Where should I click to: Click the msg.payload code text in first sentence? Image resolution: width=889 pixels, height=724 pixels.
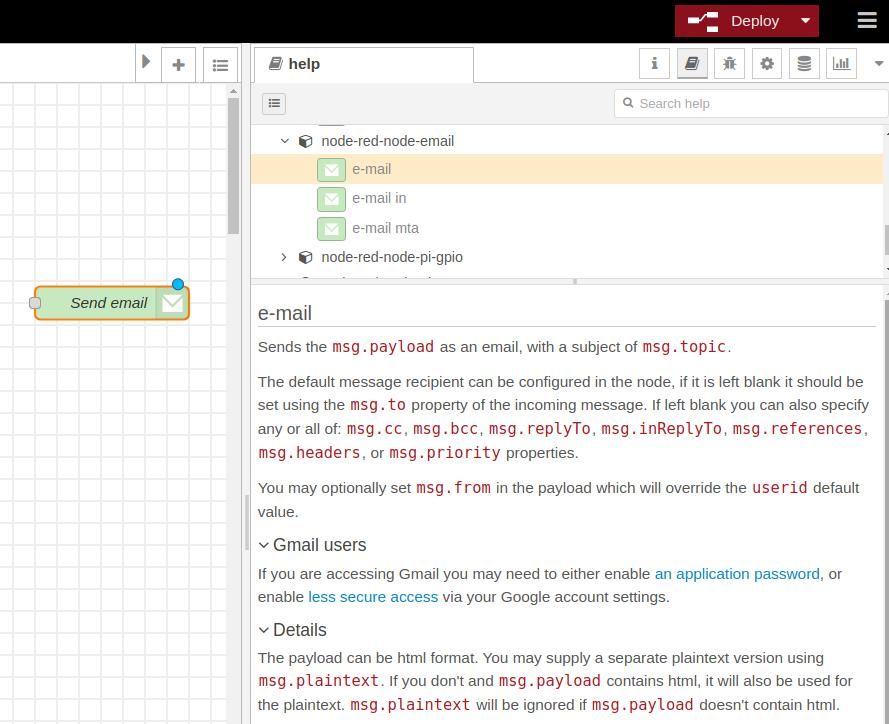383,346
